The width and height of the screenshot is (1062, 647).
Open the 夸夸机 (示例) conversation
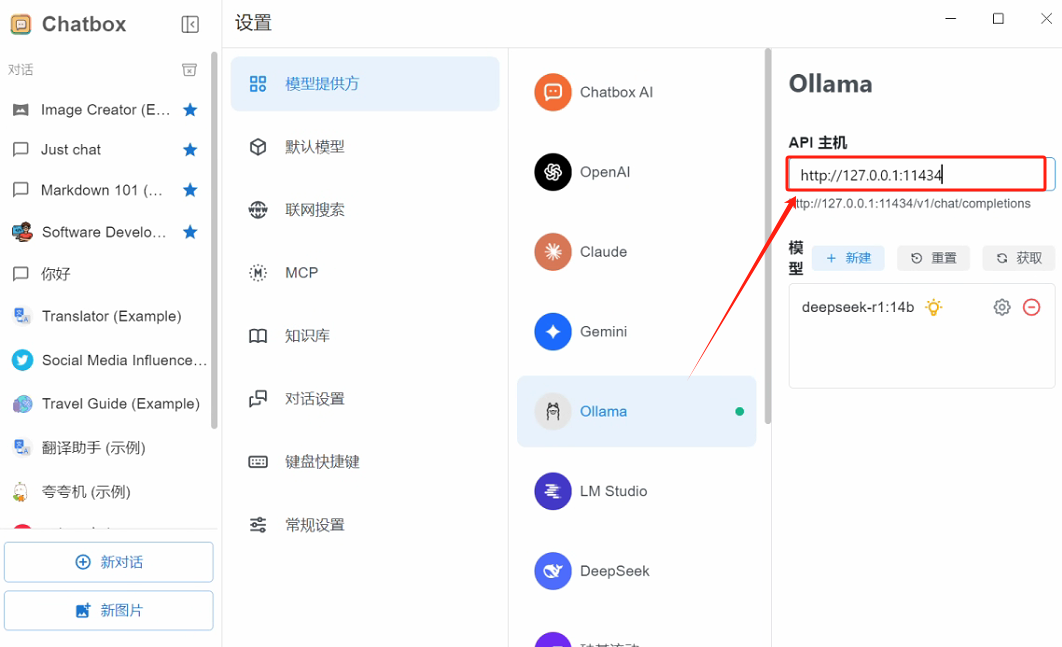click(x=106, y=492)
